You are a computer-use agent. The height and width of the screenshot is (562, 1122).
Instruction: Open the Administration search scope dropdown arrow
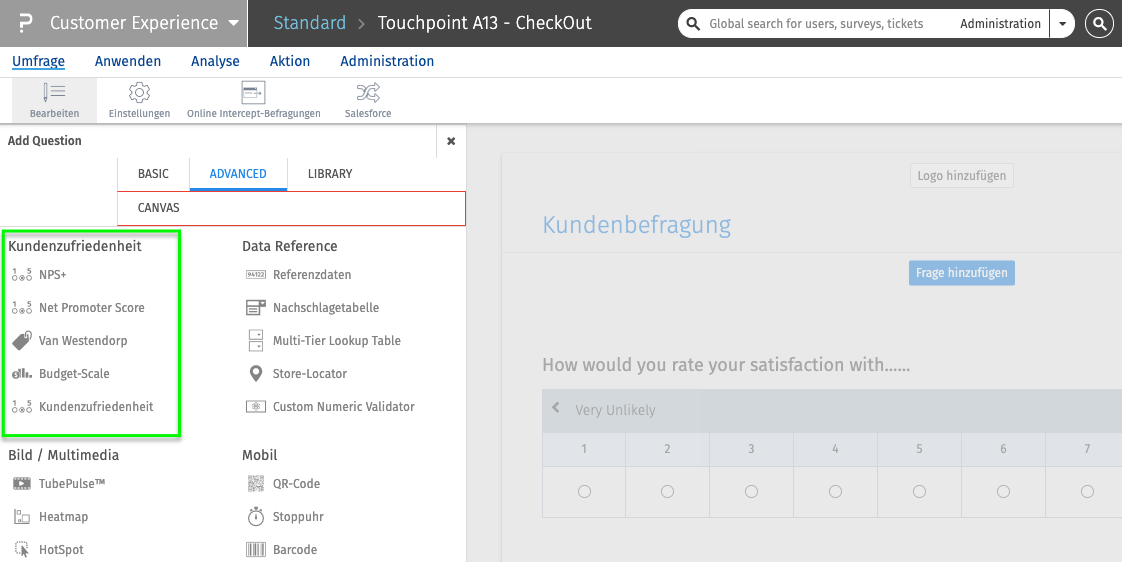pyautogui.click(x=1062, y=24)
